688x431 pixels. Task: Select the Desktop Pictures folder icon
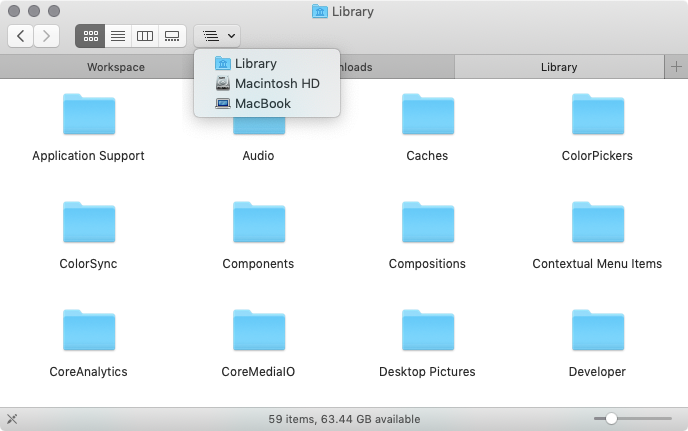point(428,330)
